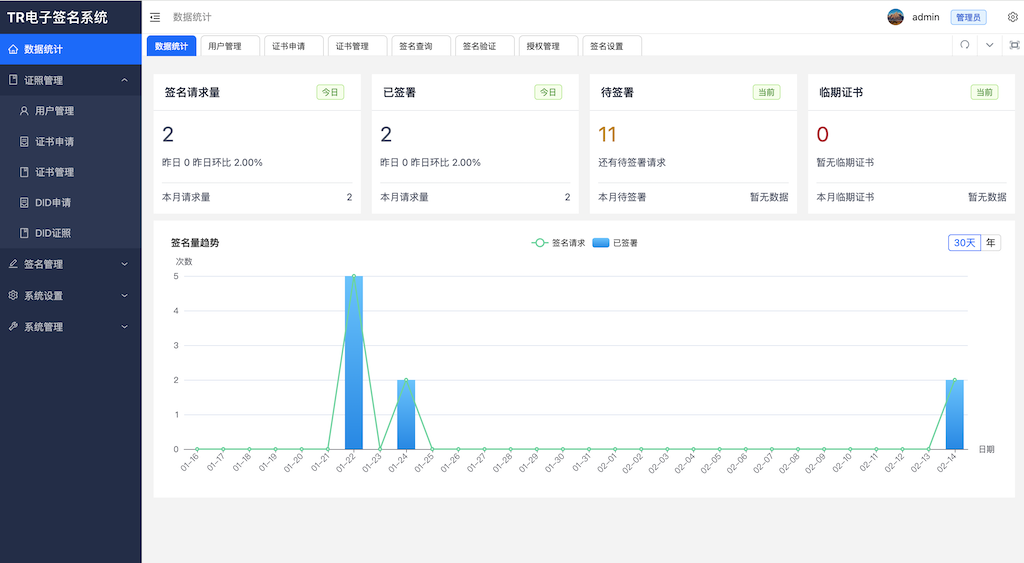
Task: Open 用户管理 from the sidebar
Action: point(71,111)
